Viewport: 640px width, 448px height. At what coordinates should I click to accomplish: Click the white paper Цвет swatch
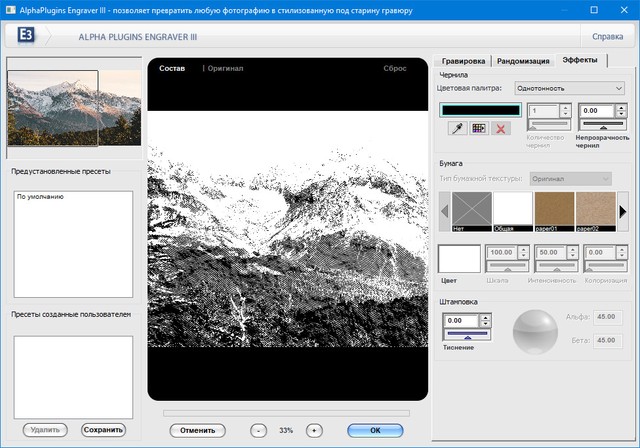point(459,259)
